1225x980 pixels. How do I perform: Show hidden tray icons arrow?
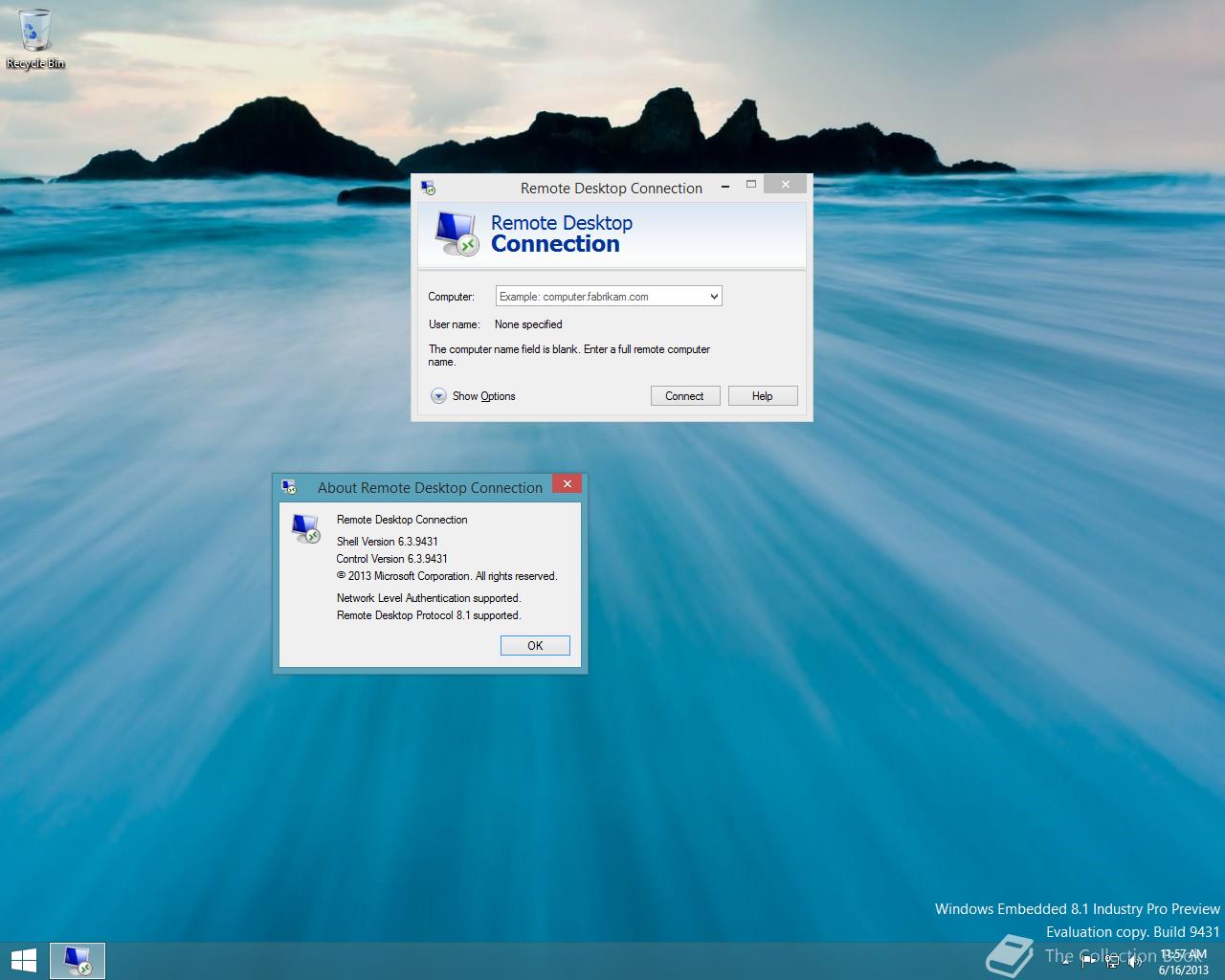pyautogui.click(x=1066, y=962)
